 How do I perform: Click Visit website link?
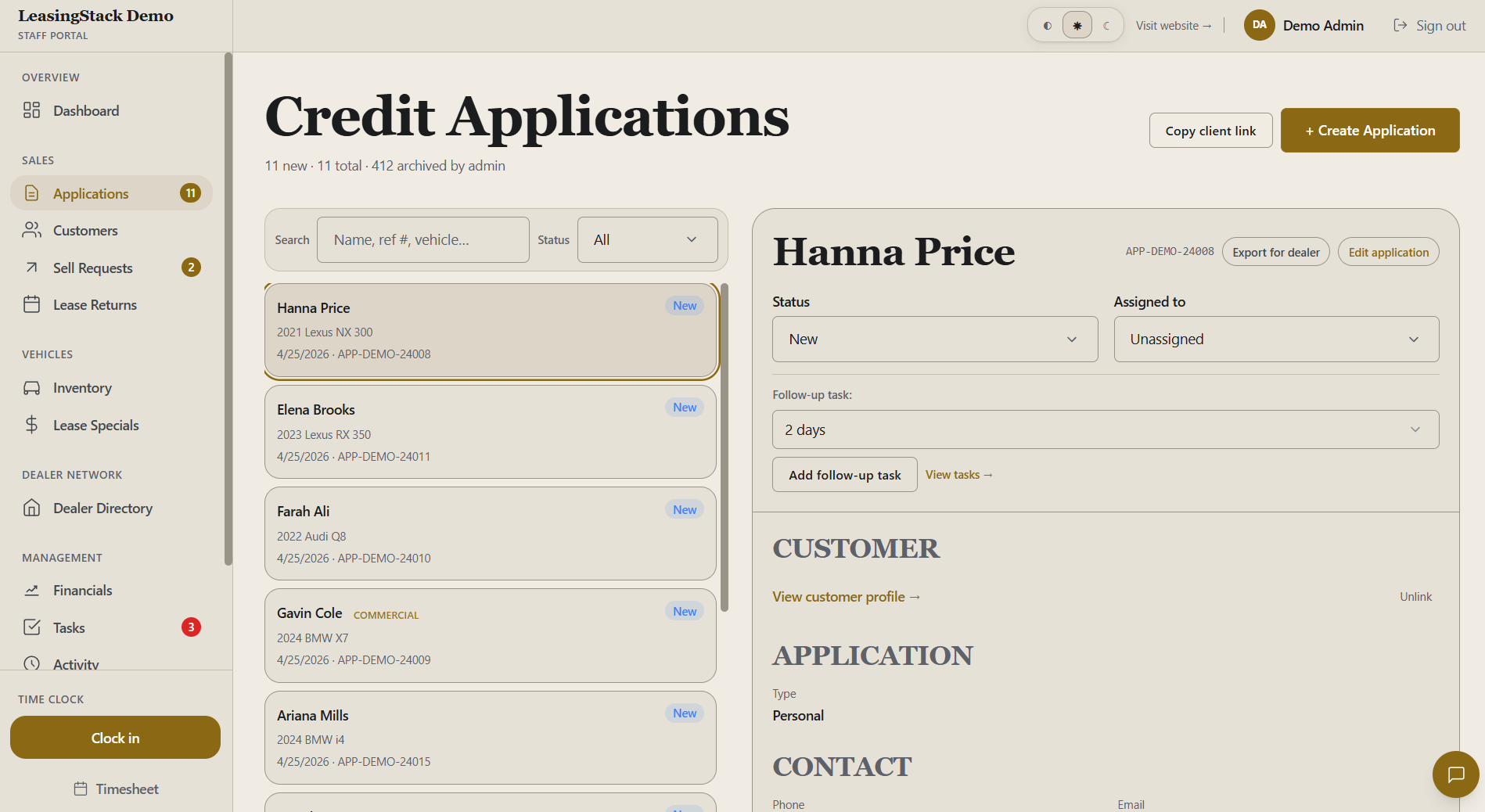click(x=1174, y=26)
